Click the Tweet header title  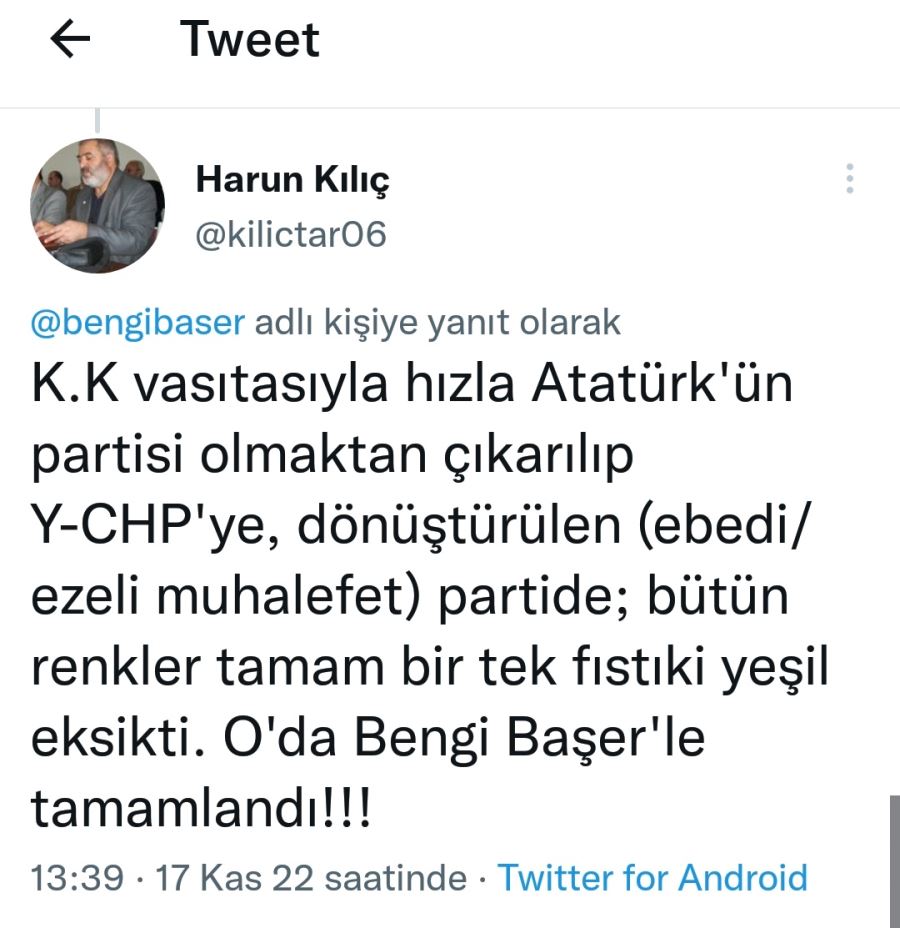(x=250, y=39)
